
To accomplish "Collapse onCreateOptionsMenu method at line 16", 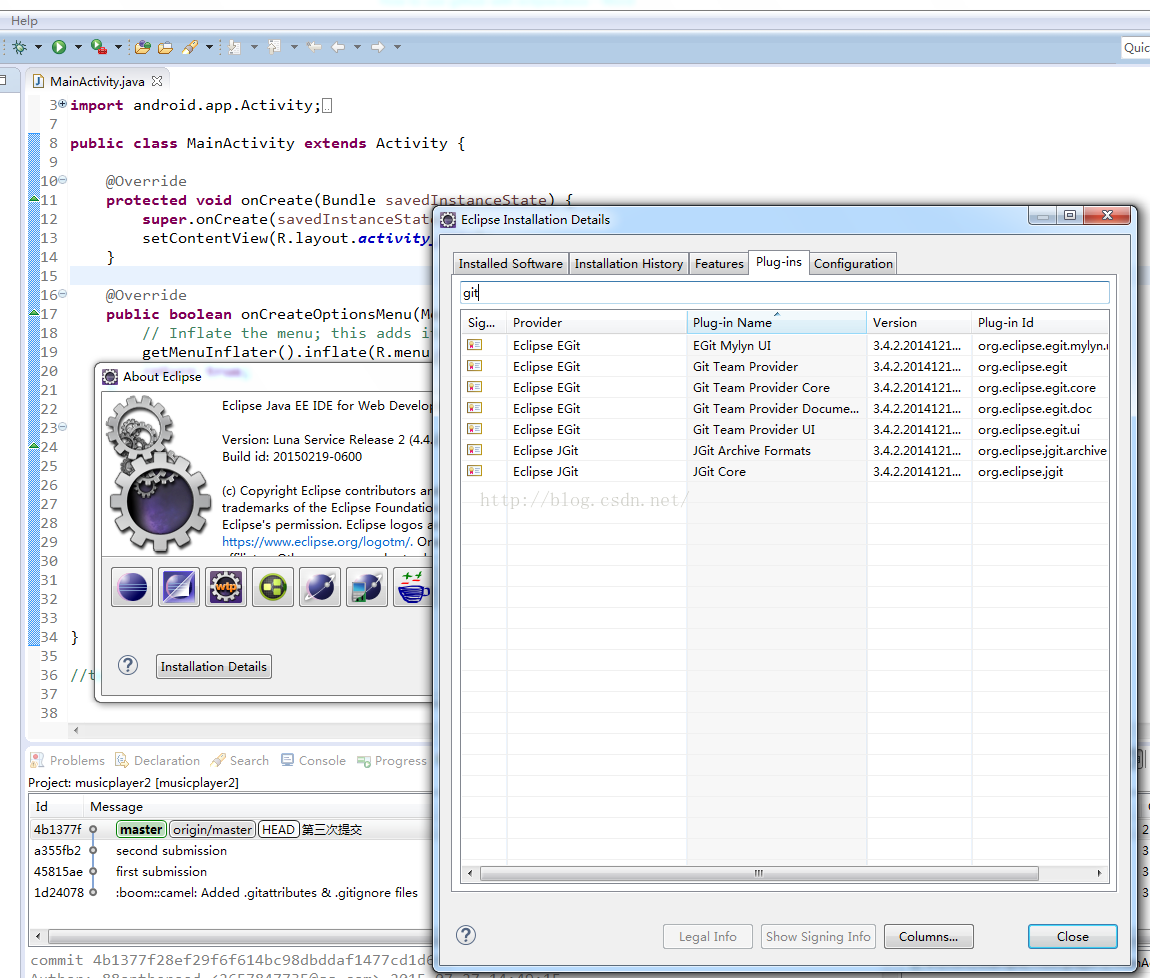I will (x=62, y=293).
